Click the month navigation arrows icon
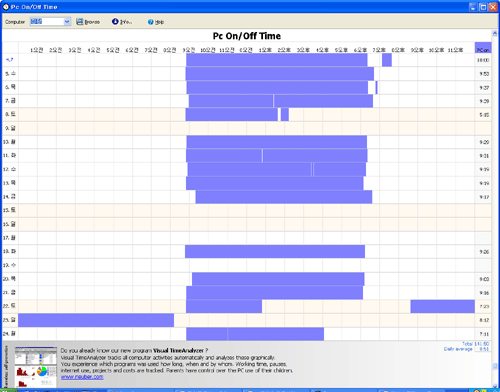Screen dimensions: 500x392 click(x=9, y=60)
